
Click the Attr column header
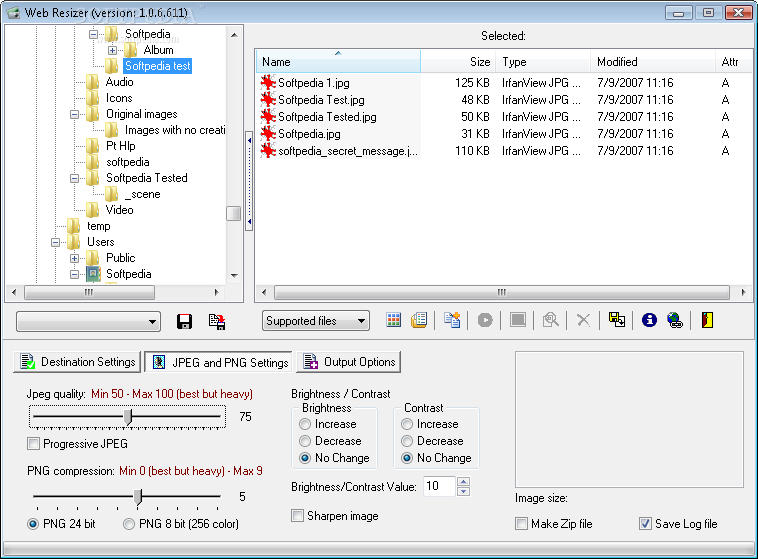tap(733, 61)
